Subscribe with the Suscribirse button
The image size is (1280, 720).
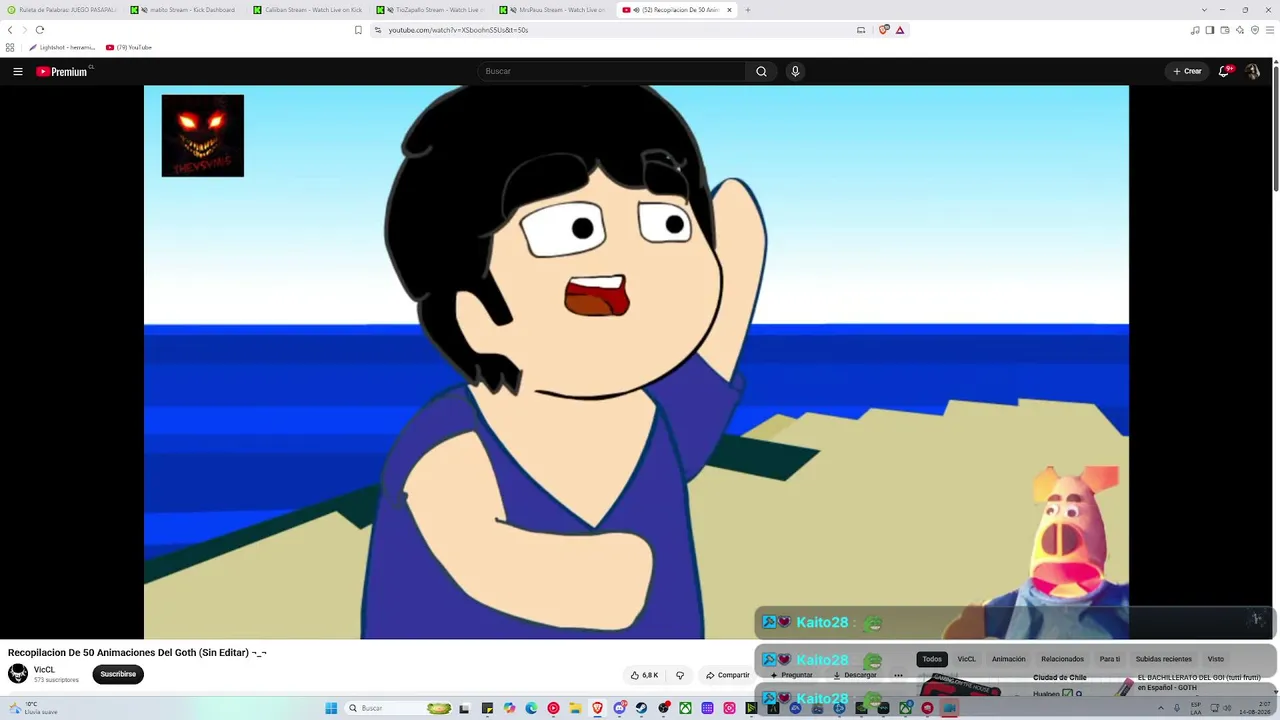118,674
